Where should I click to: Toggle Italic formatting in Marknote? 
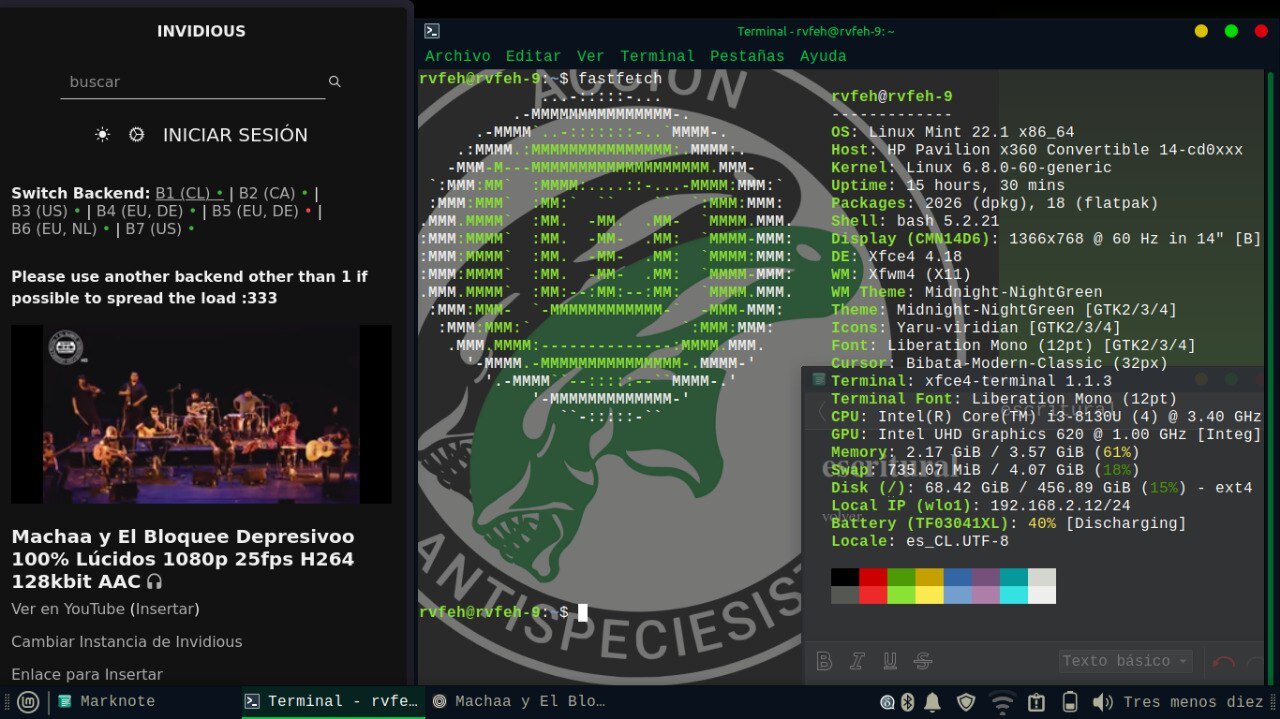click(857, 661)
